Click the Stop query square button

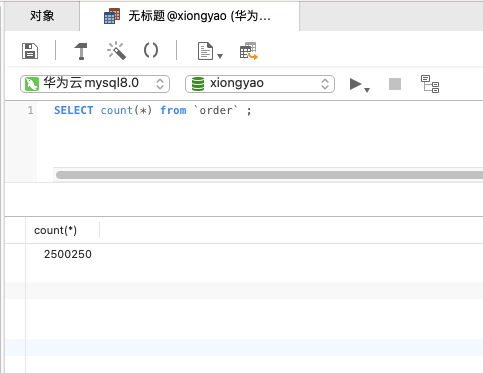pos(395,84)
